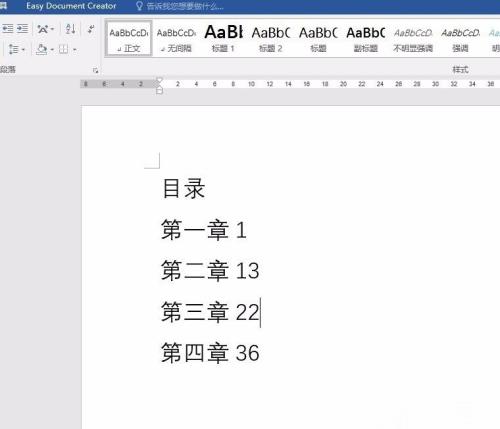Viewport: 500px width, 429px height.
Task: Click the 目录 heading text
Action: (183, 188)
